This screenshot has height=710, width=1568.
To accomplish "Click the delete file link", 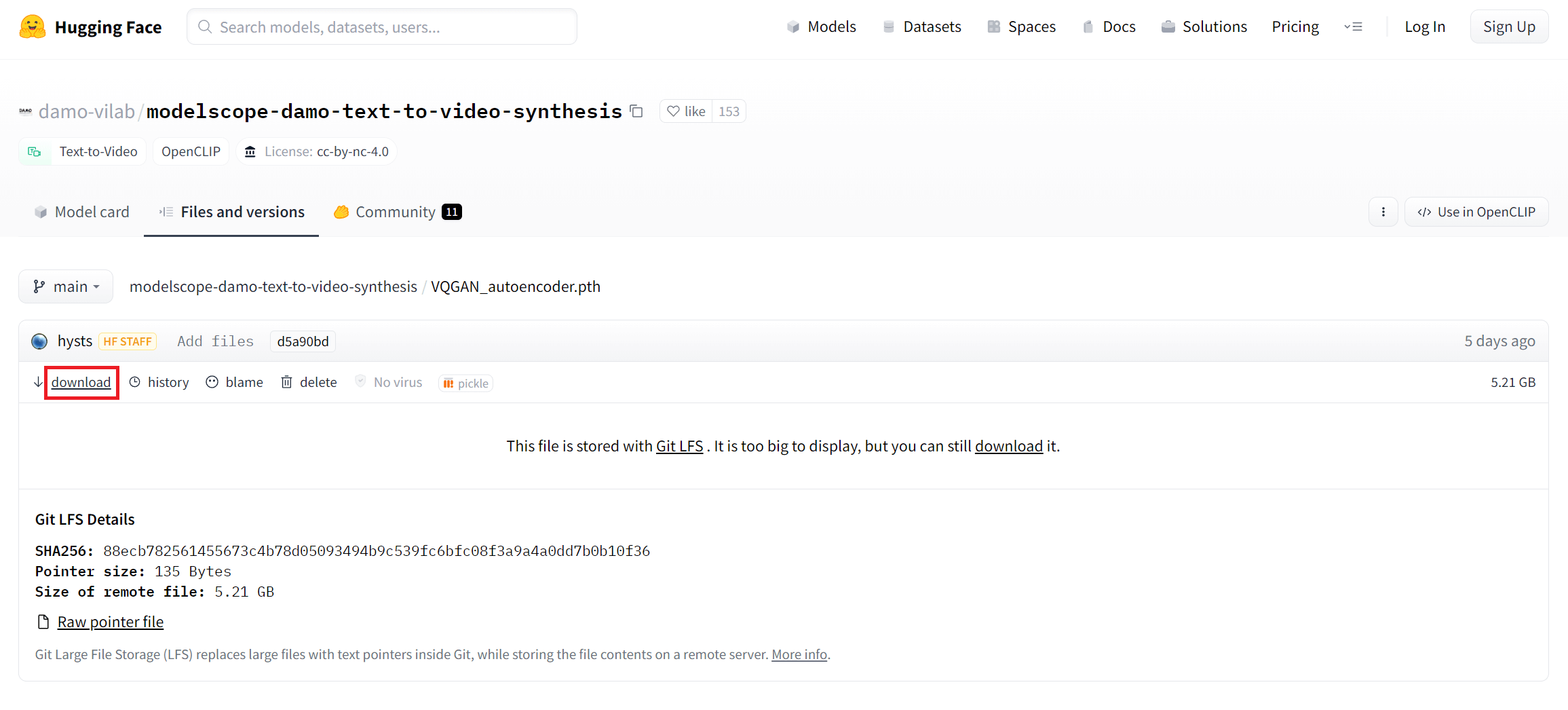I will tap(318, 382).
